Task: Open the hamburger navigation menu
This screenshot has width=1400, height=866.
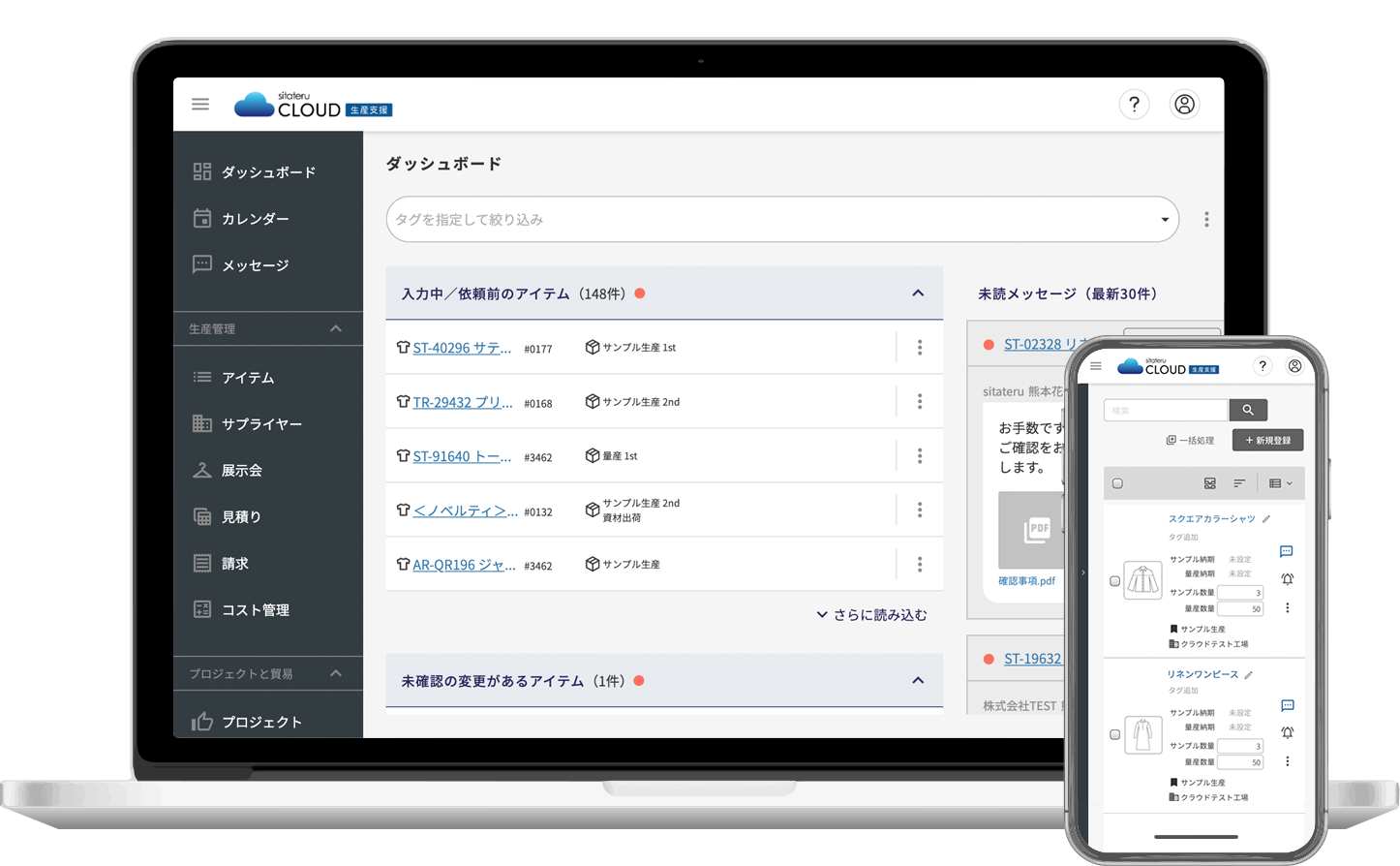Action: pyautogui.click(x=200, y=104)
